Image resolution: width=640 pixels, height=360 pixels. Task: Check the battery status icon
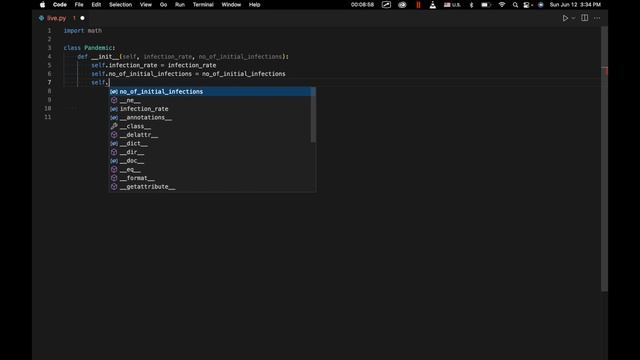click(486, 5)
